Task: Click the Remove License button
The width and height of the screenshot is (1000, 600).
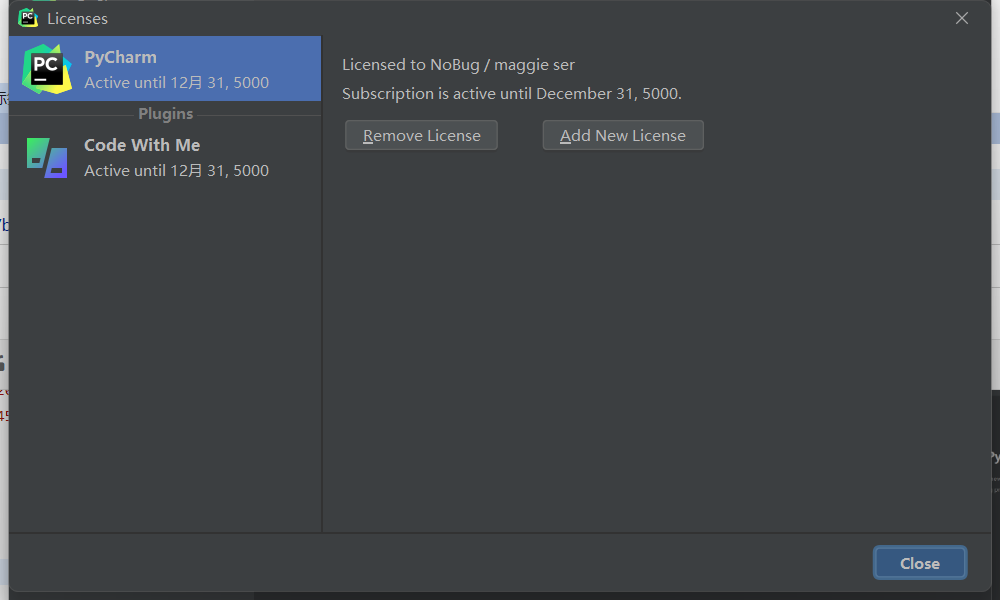Action: click(x=421, y=135)
